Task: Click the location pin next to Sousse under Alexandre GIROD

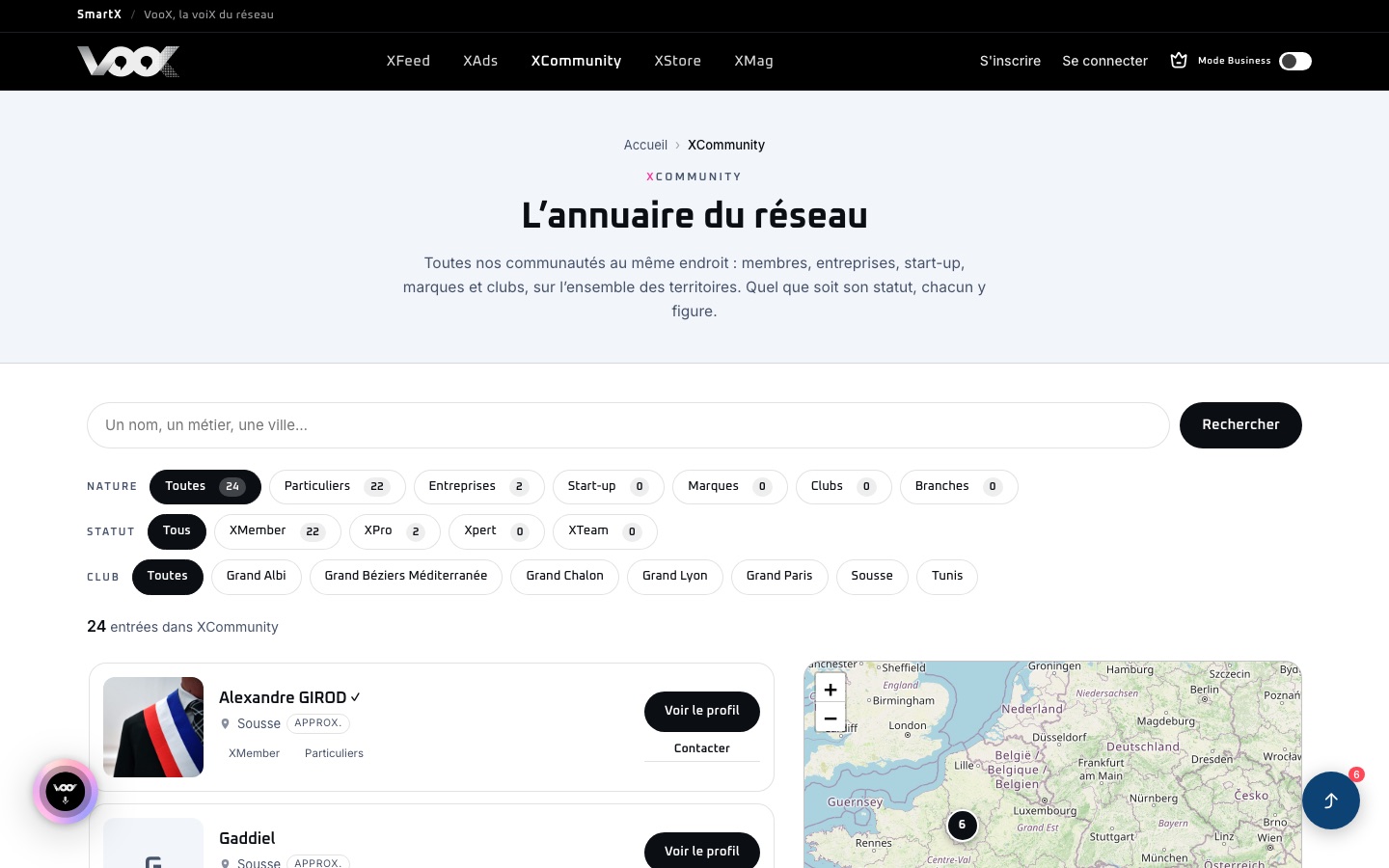Action: coord(226,723)
